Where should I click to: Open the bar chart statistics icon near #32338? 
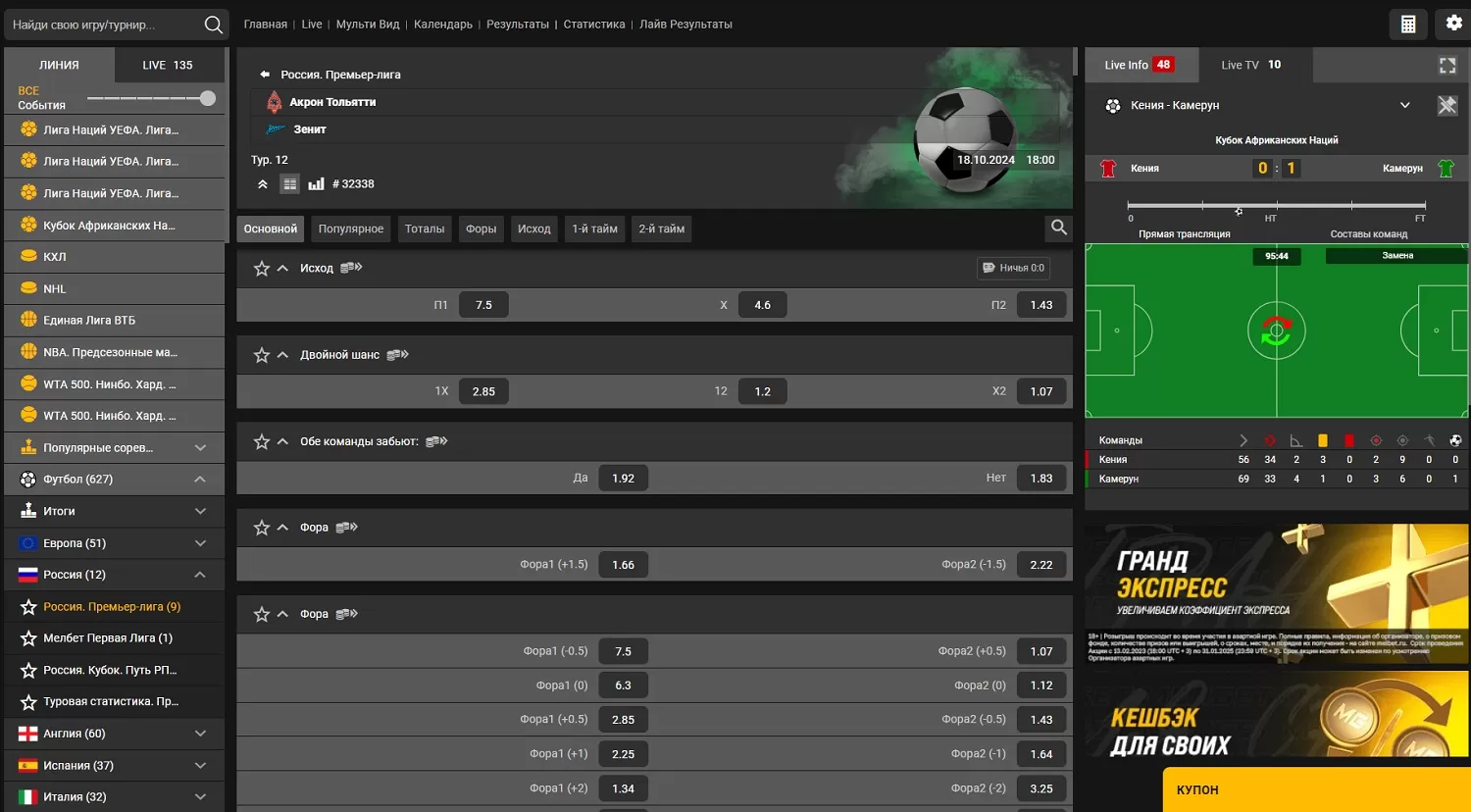coord(316,184)
